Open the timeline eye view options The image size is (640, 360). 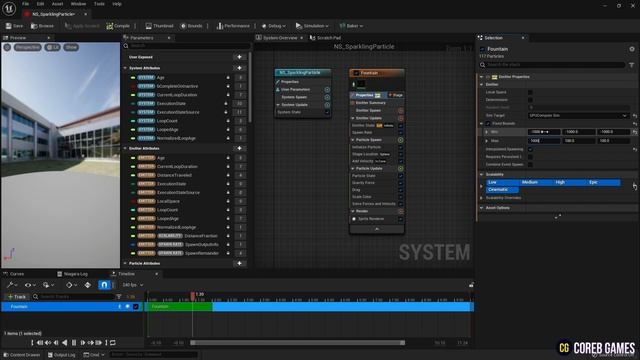(30, 285)
